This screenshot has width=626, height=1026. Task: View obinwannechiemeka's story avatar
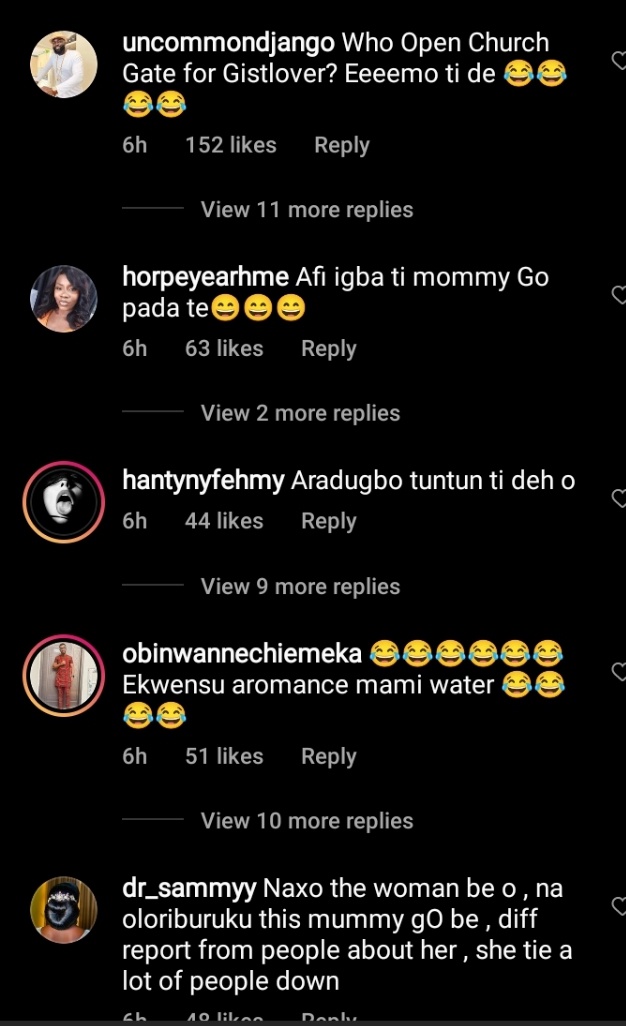[65, 675]
